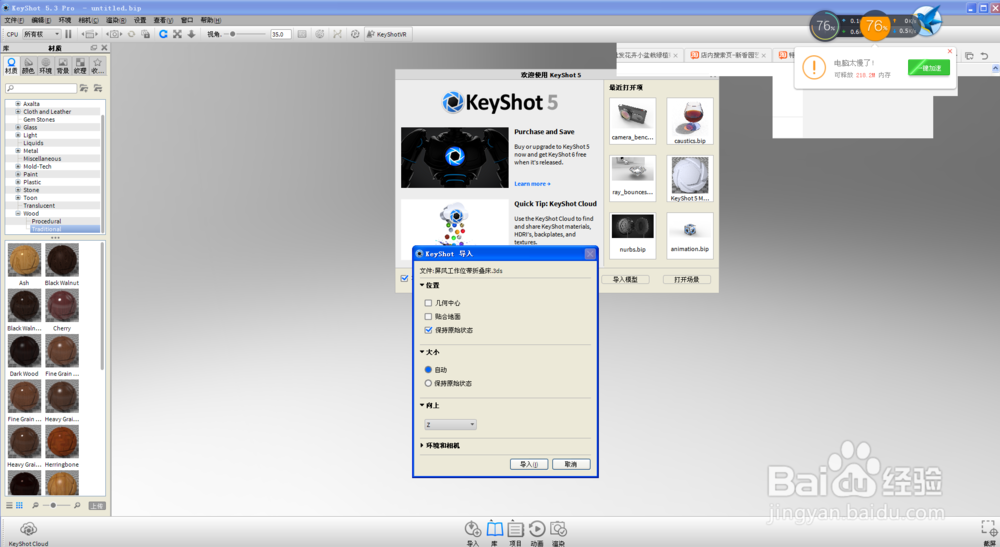Click the performance mode clock icon in toolbar
This screenshot has width=1000, height=547.
coord(355,34)
